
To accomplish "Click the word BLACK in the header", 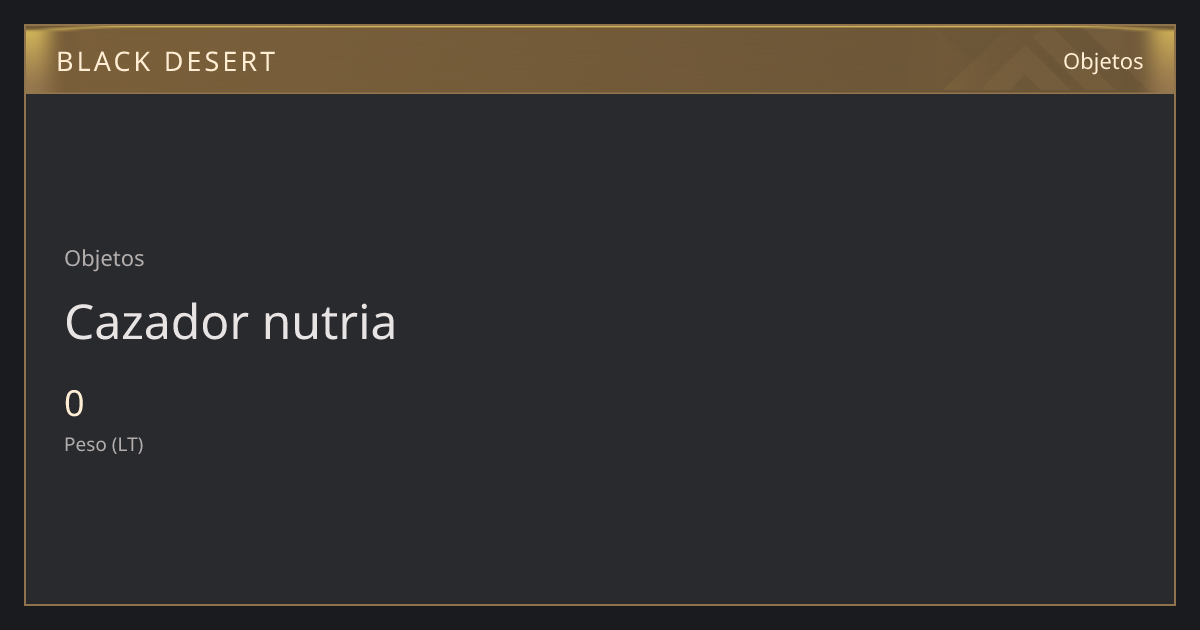I will [x=104, y=62].
